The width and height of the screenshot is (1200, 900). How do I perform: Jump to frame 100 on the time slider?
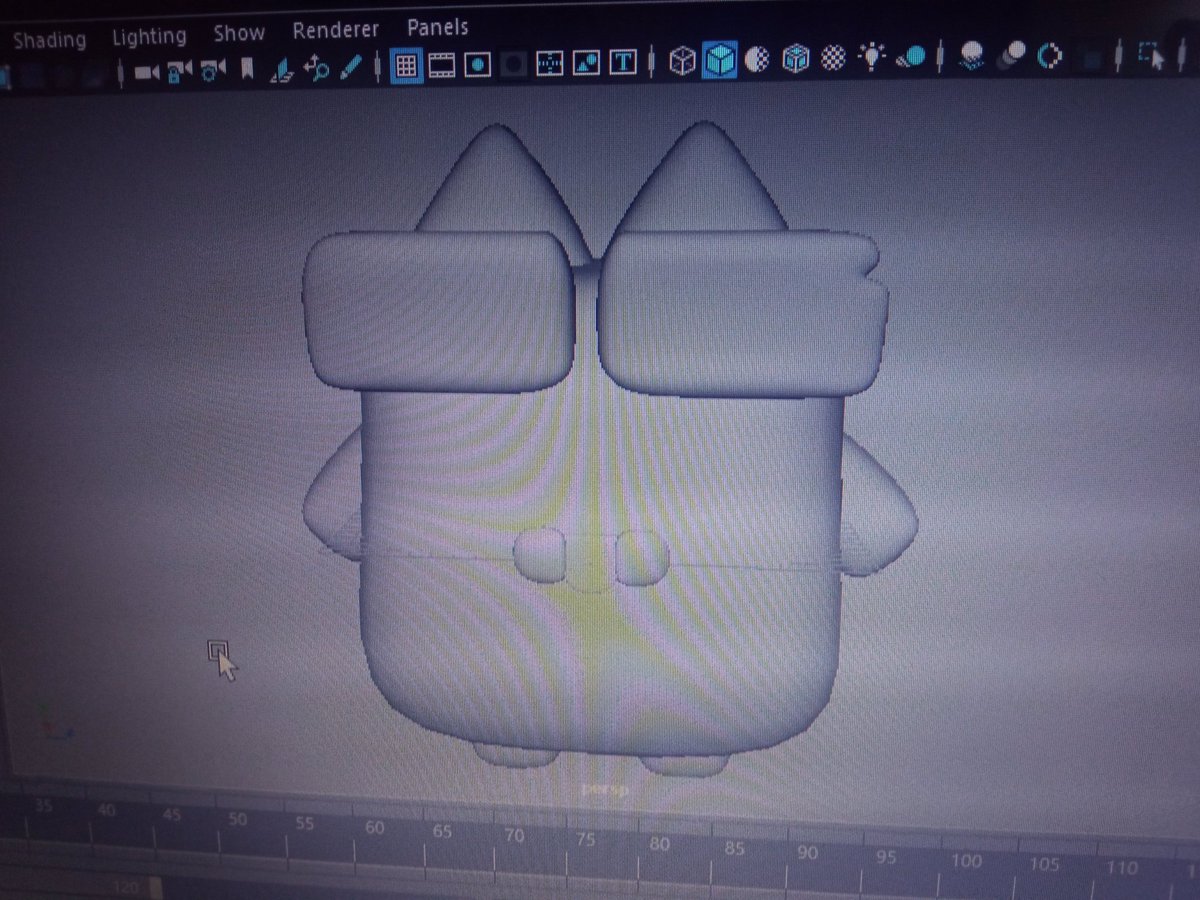[x=966, y=861]
